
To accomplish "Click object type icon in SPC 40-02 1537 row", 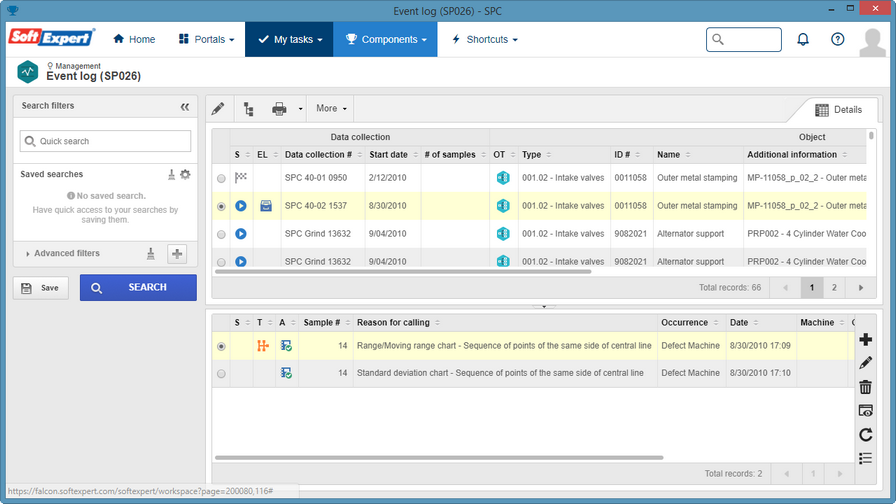I will click(x=503, y=206).
